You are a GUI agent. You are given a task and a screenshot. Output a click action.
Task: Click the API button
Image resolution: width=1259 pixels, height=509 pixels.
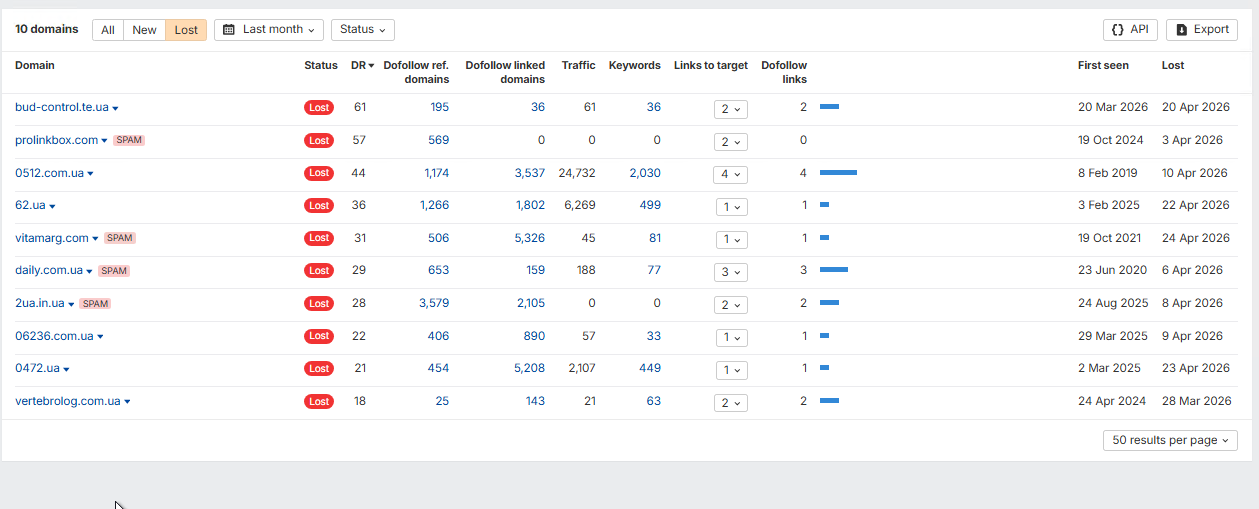point(1130,30)
